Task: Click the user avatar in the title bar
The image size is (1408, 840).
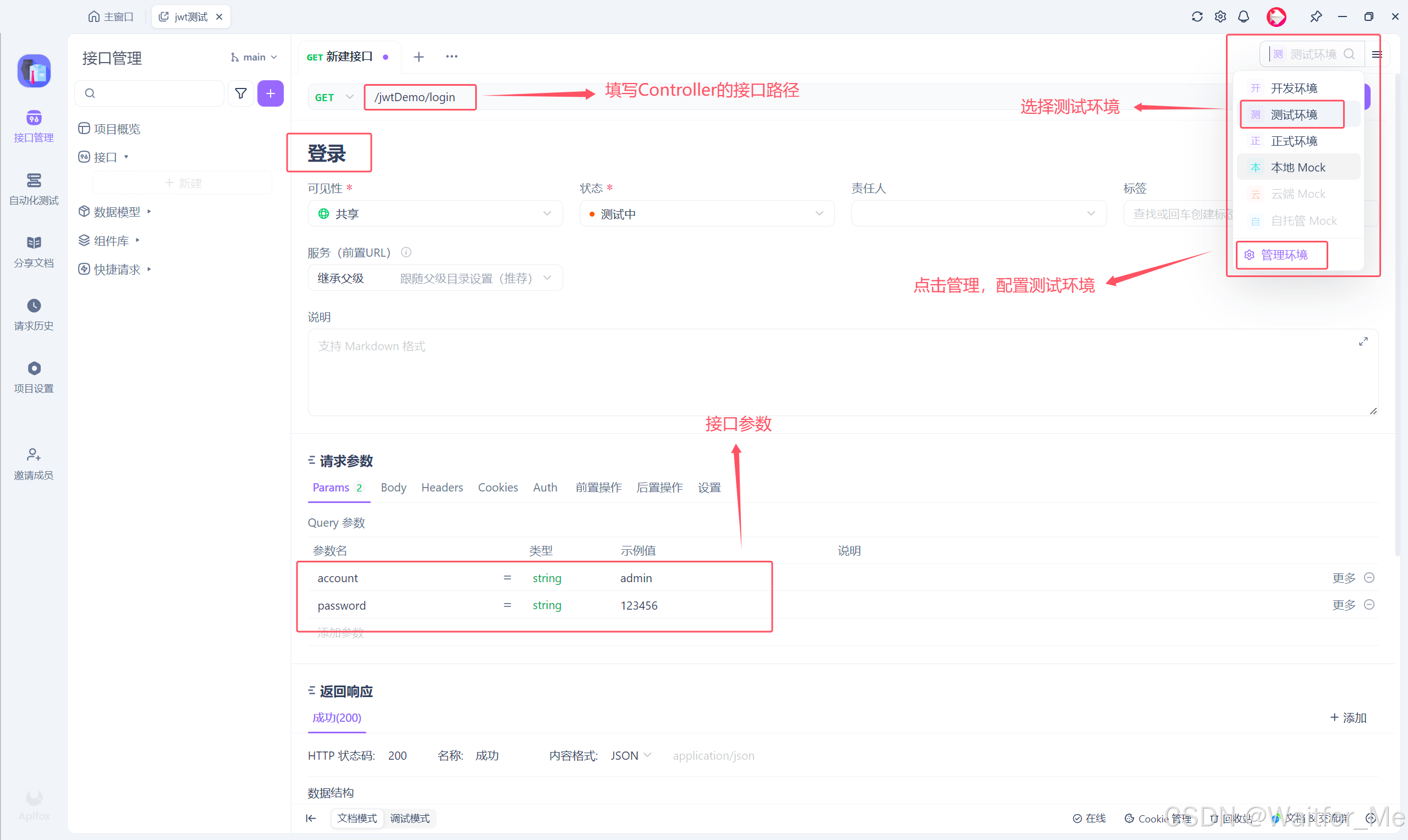Action: 1276,16
